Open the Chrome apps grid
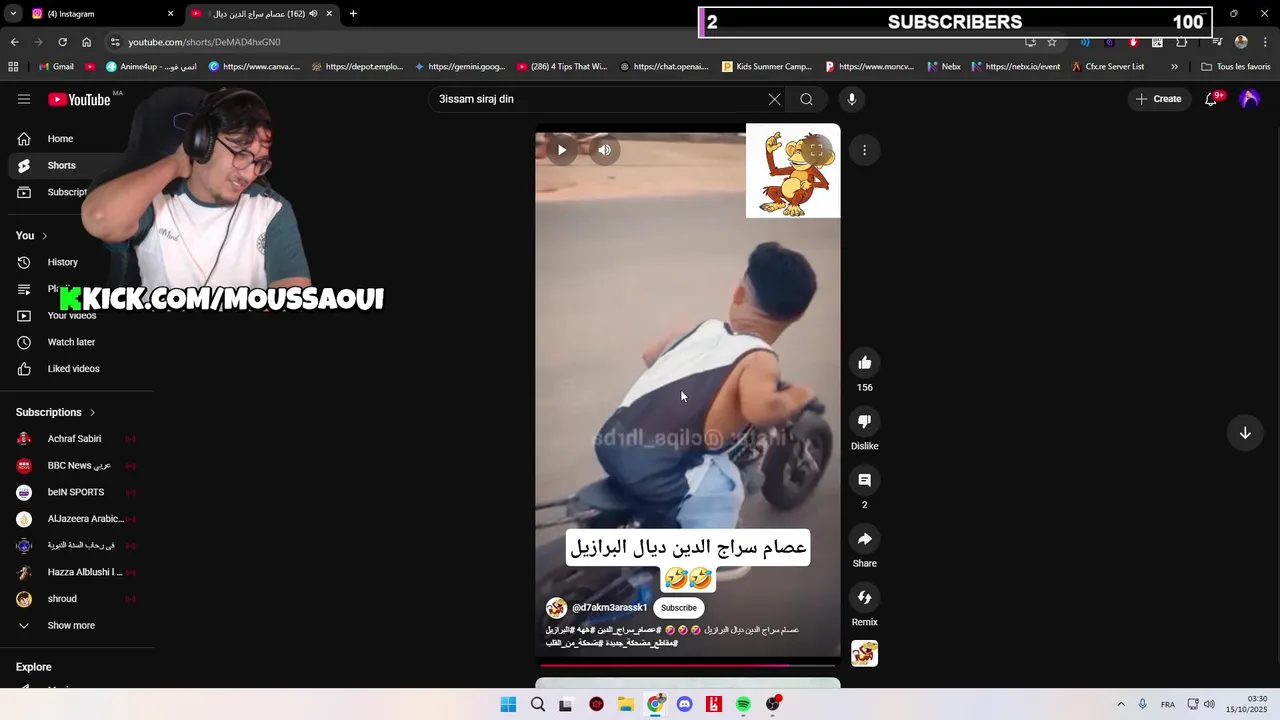Screen dimensions: 1280x720 13,67
